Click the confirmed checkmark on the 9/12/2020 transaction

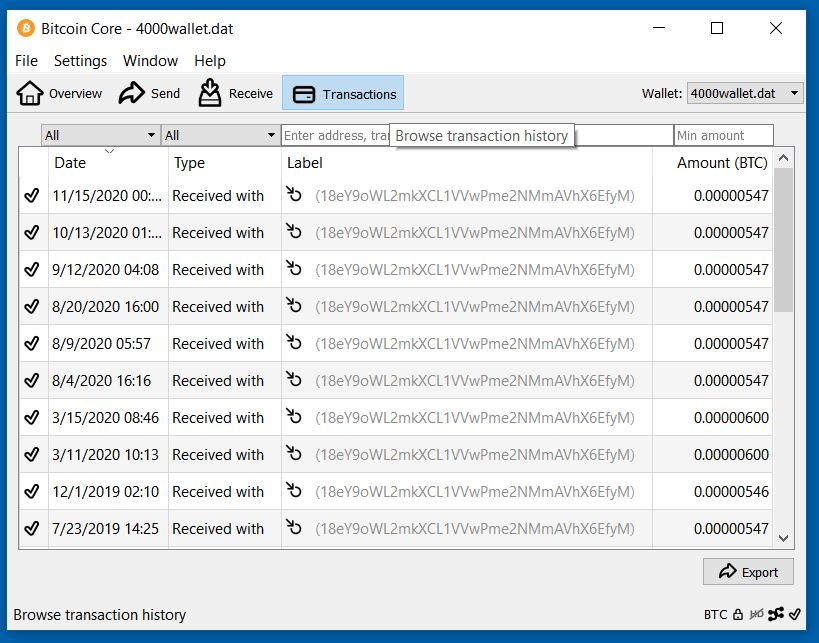(32, 269)
